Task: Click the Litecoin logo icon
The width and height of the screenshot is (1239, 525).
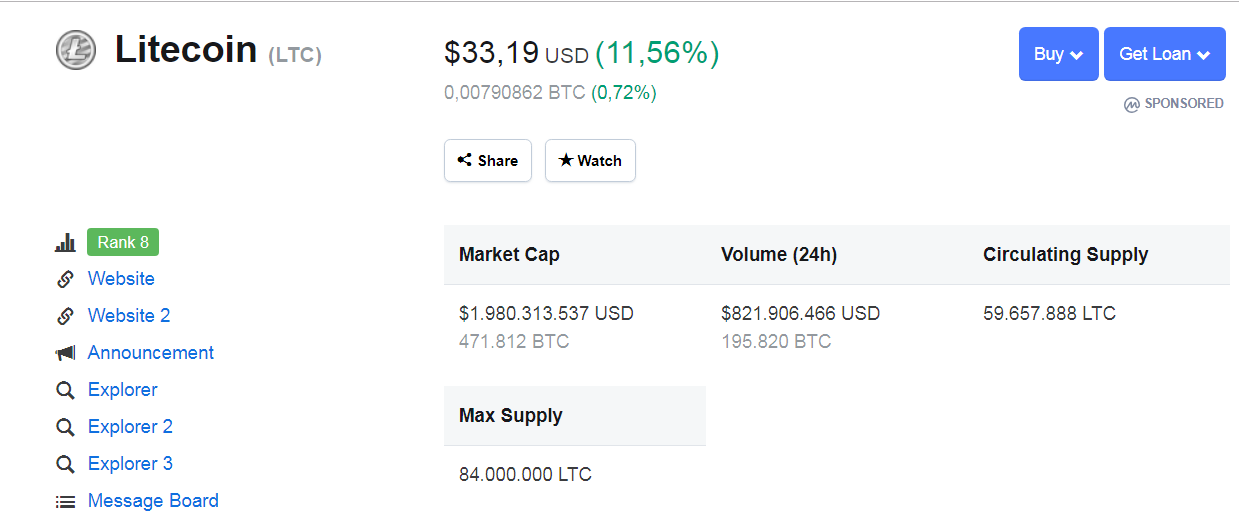Action: click(76, 50)
